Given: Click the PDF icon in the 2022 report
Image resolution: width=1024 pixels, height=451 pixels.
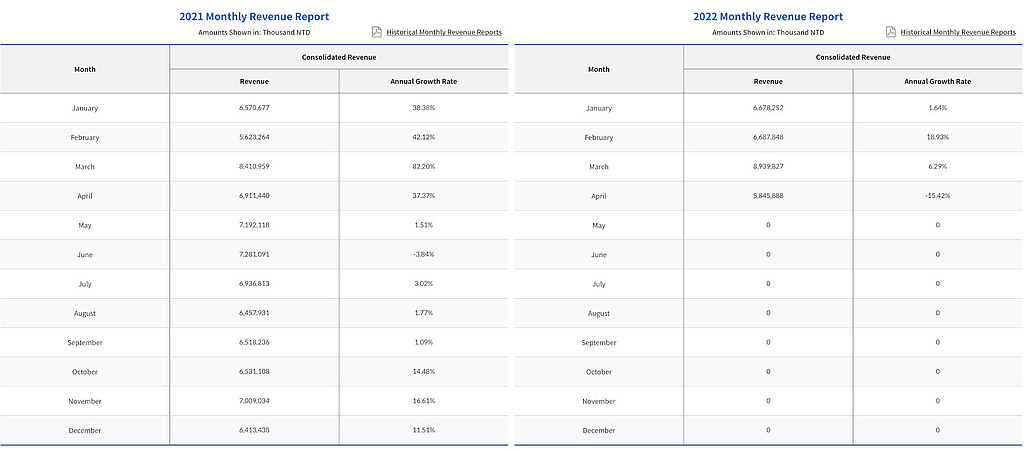Looking at the screenshot, I should (891, 32).
